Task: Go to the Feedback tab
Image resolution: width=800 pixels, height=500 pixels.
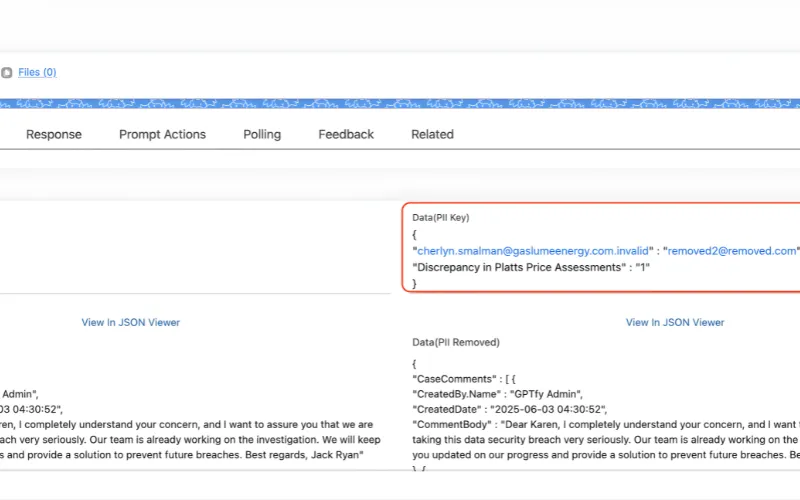Action: point(346,134)
